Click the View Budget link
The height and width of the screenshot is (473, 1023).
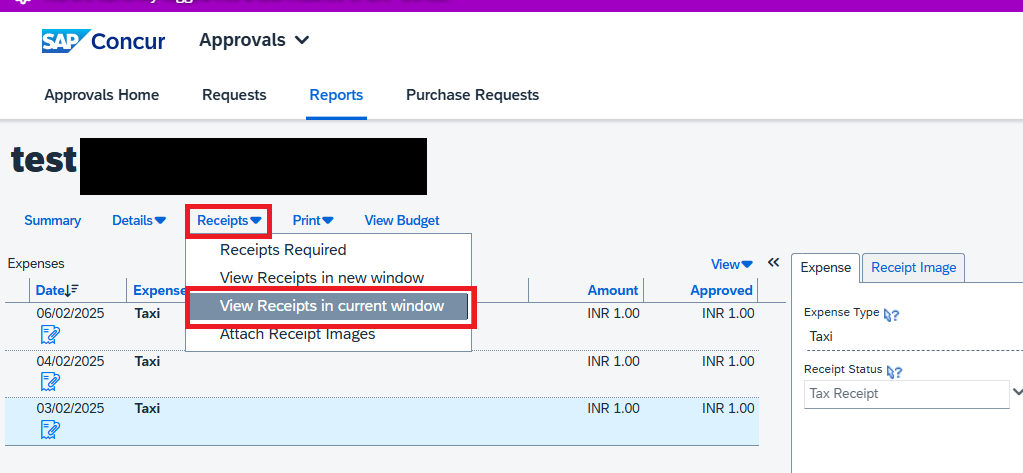pos(402,221)
